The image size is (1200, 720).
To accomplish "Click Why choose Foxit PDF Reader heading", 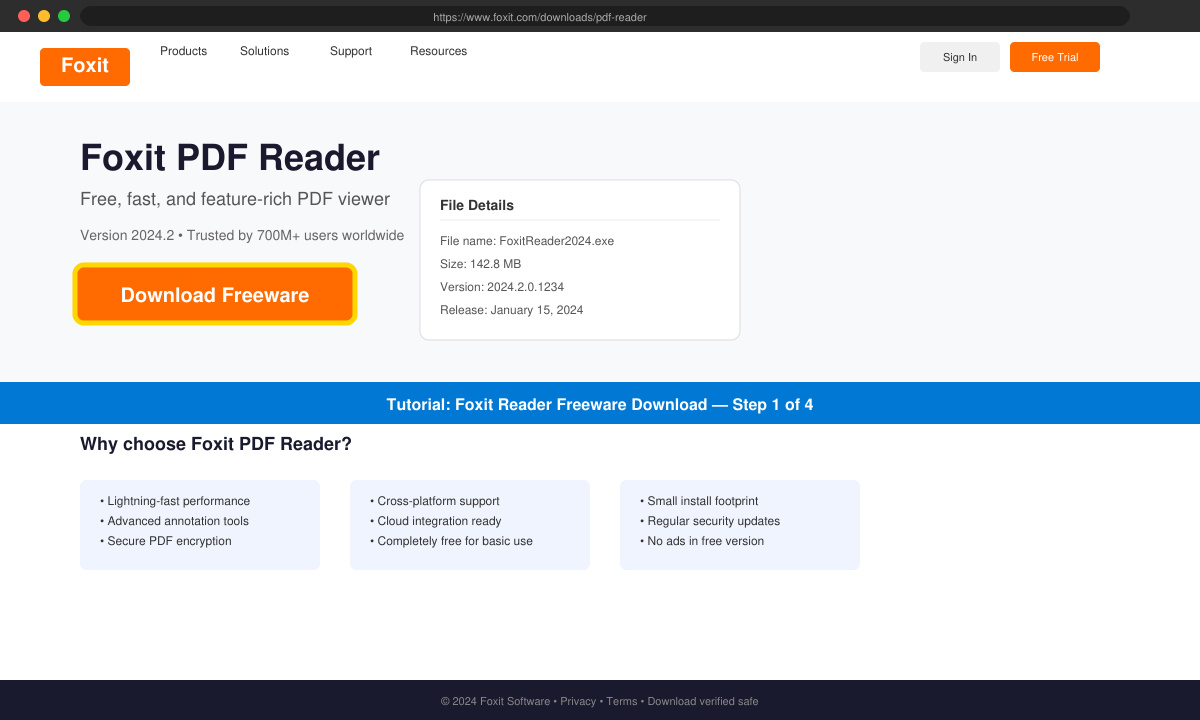I will 216,444.
